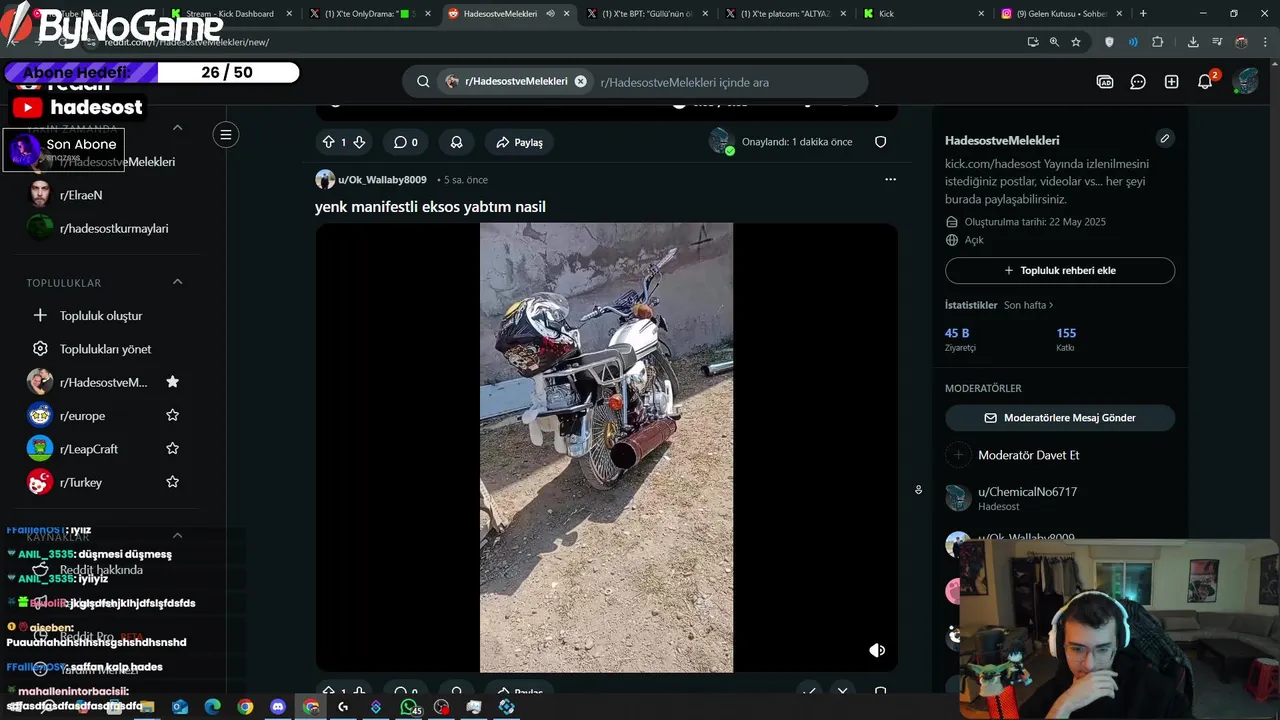Switch to the X'te platcom tab
This screenshot has width=1280, height=720.
pos(783,14)
